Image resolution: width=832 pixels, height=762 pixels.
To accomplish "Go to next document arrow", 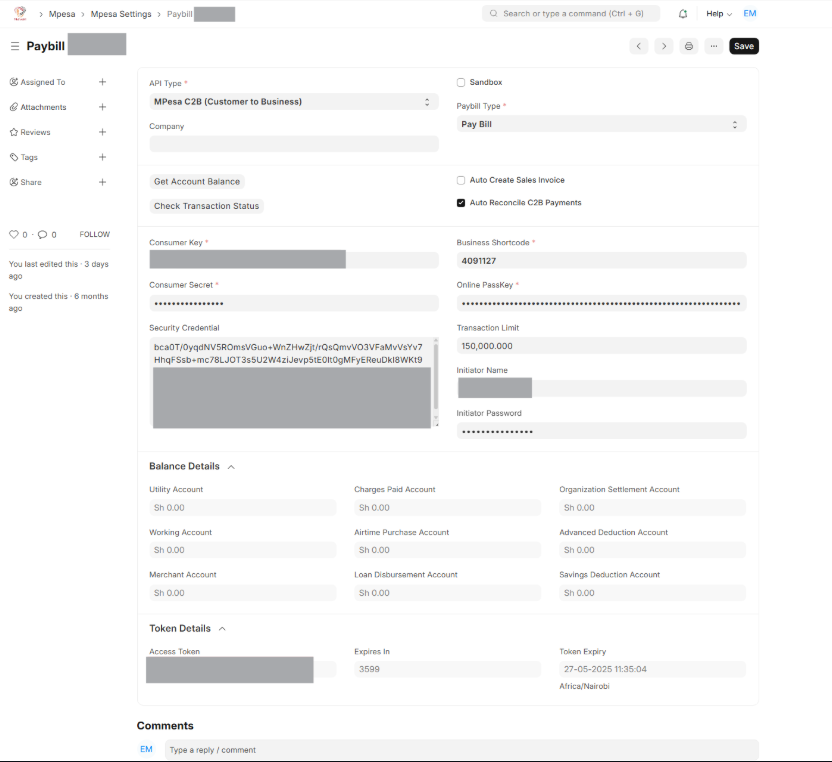I will [x=664, y=46].
